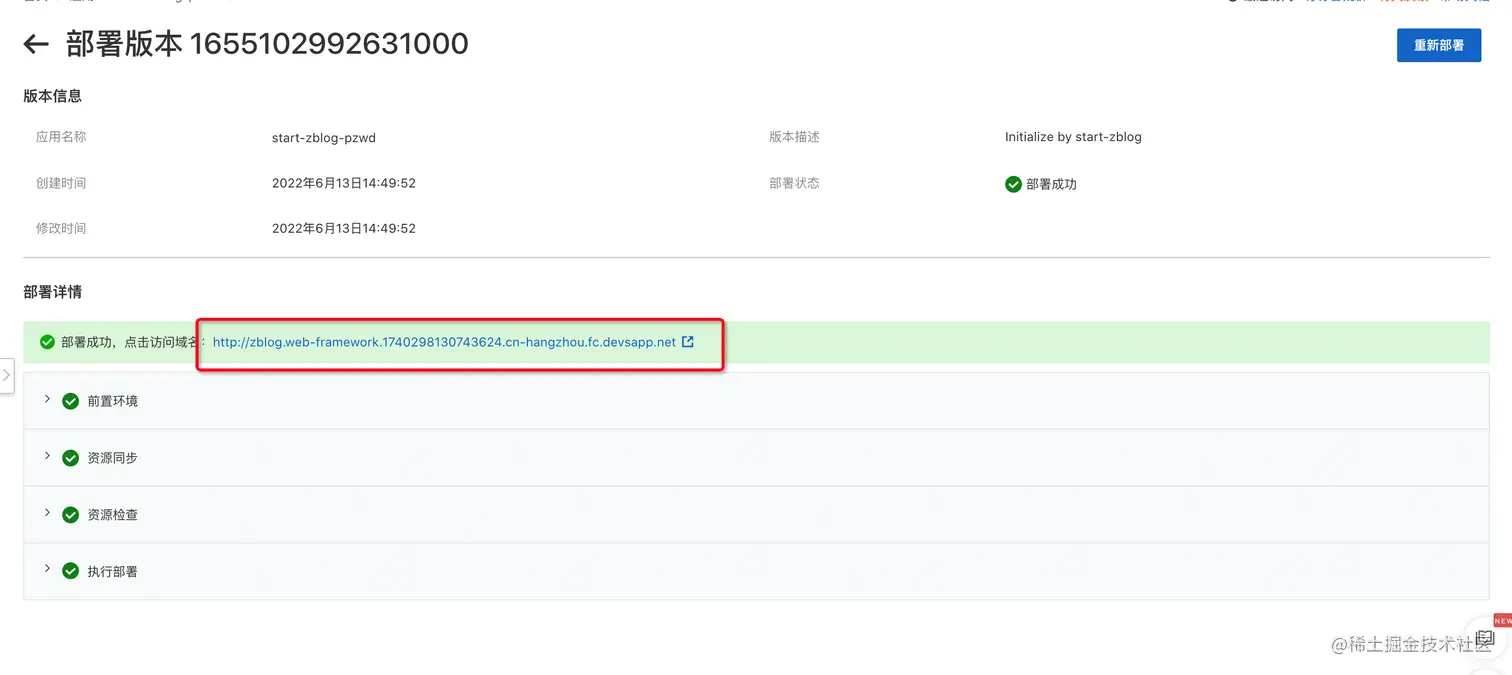This screenshot has height=675, width=1512.
Task: Go back using the left arrow icon
Action: click(x=36, y=44)
